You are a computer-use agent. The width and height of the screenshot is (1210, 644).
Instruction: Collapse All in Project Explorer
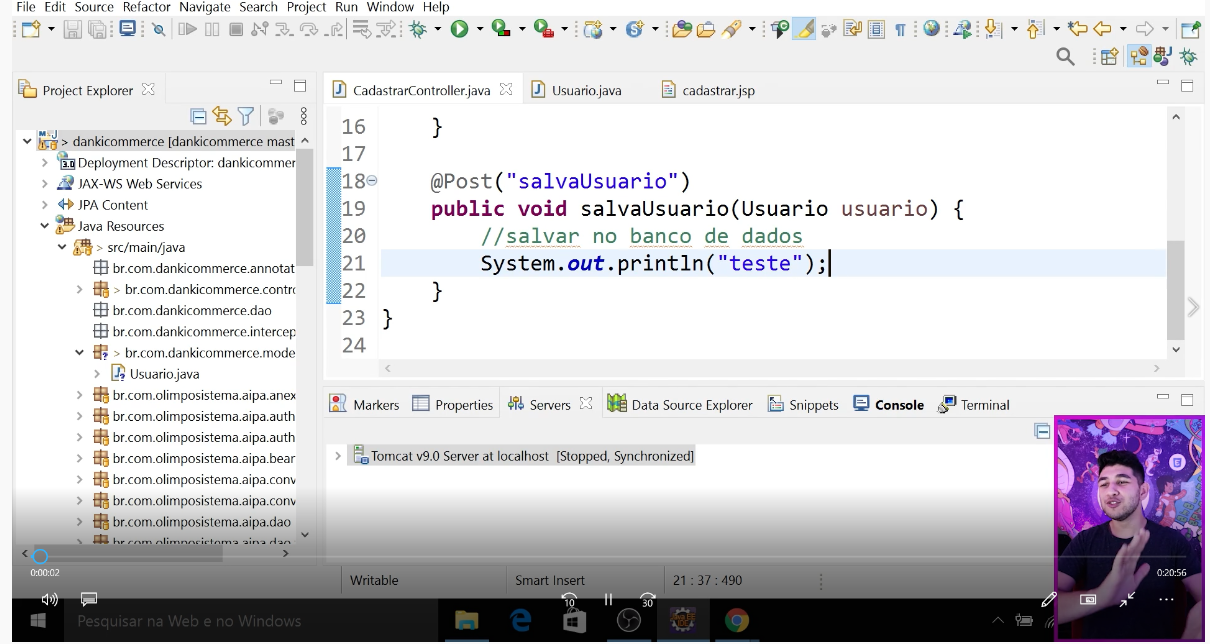(x=198, y=115)
